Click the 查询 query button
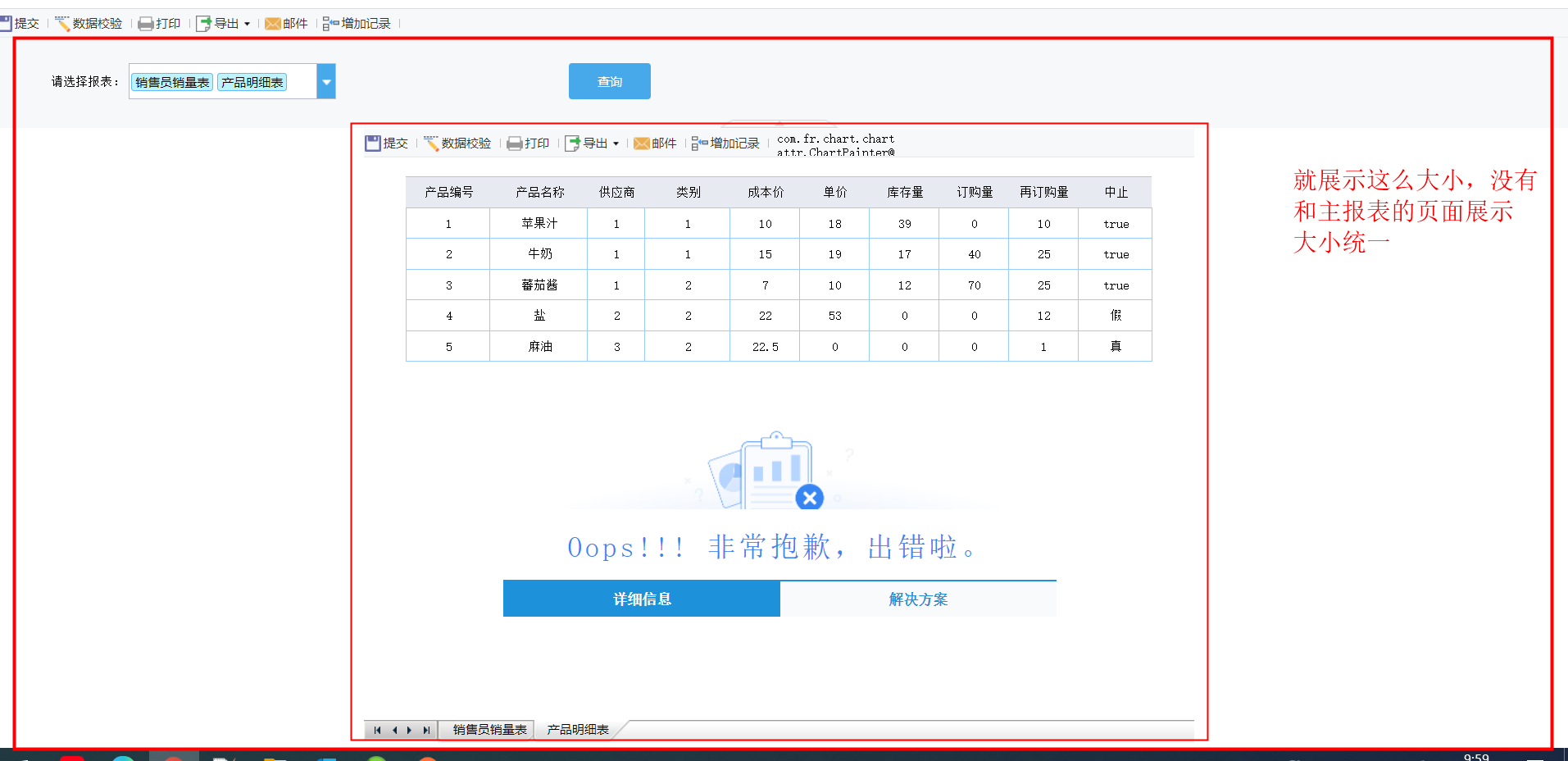Viewport: 1568px width, 761px height. coord(610,81)
